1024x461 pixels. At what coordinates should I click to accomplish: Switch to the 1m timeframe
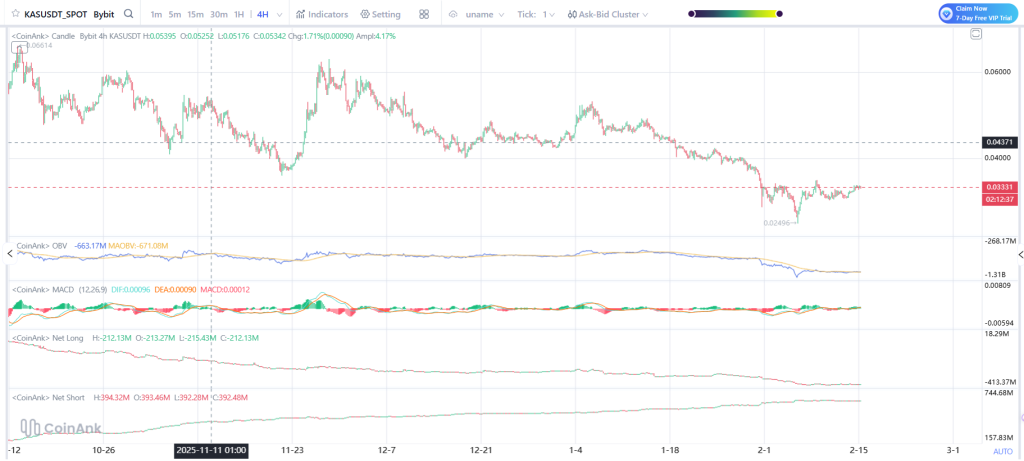[156, 15]
